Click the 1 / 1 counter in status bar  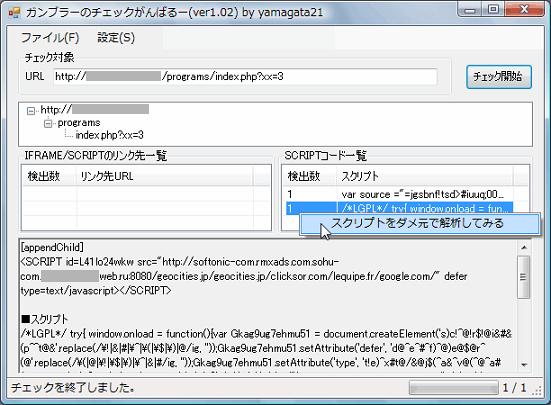tap(514, 388)
